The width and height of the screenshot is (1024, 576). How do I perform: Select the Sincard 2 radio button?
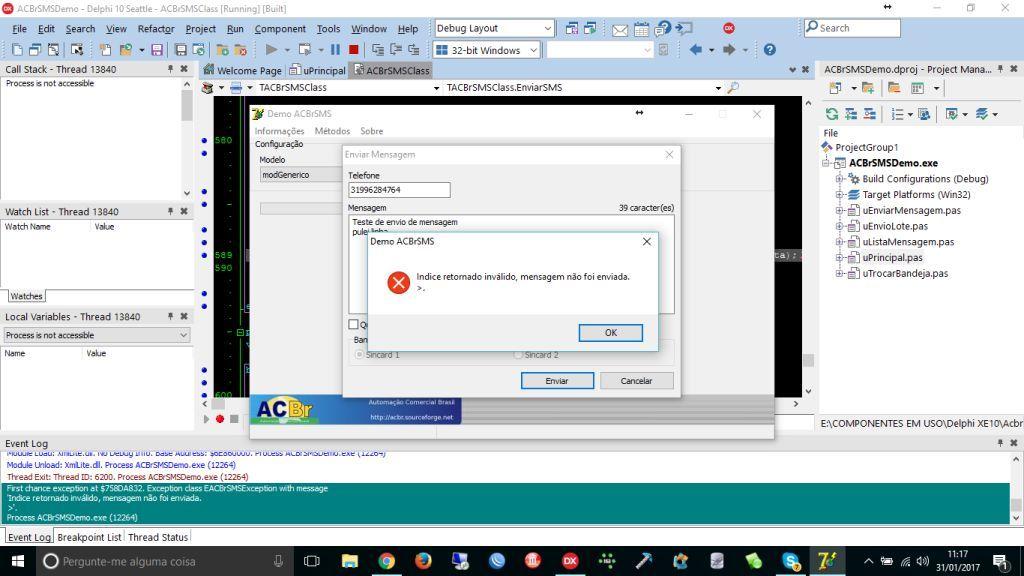click(518, 355)
